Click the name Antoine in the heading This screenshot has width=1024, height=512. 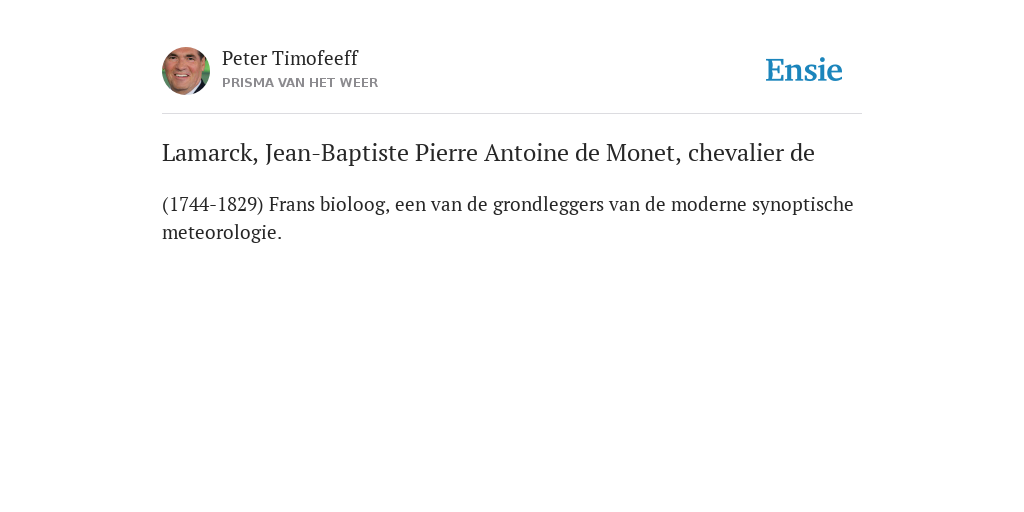pos(517,153)
